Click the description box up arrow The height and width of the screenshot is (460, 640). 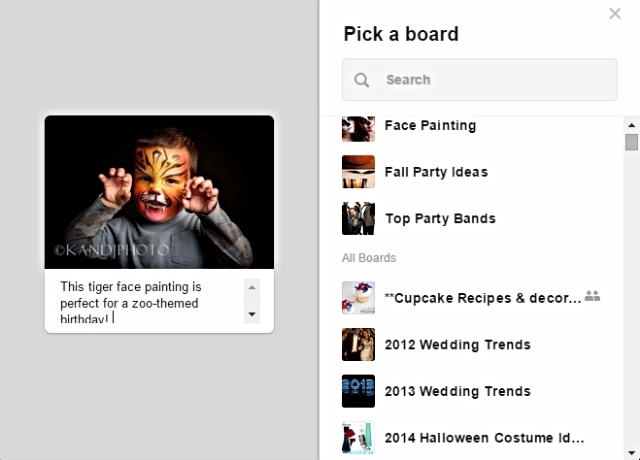(x=252, y=288)
